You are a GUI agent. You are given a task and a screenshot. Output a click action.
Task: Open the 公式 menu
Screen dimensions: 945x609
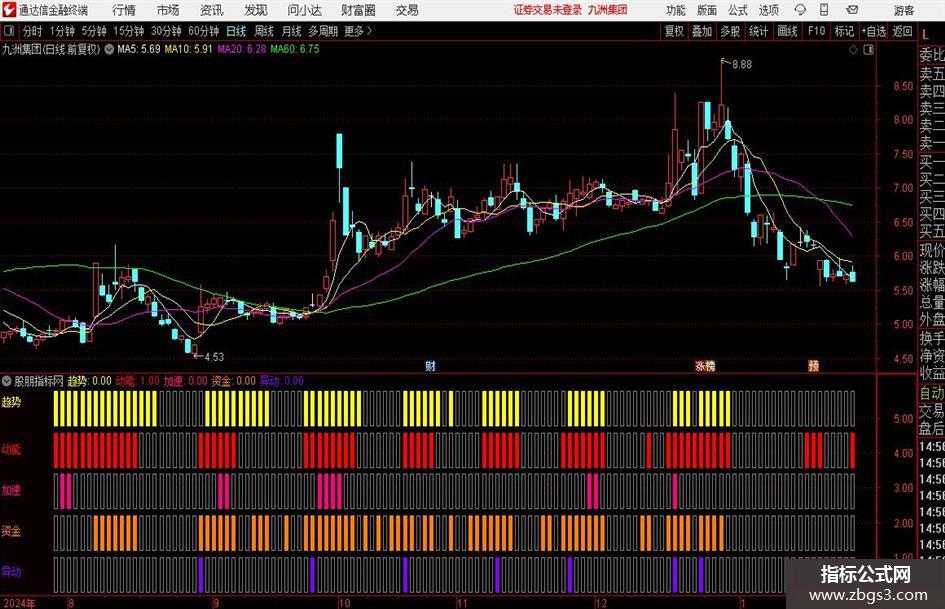click(737, 10)
